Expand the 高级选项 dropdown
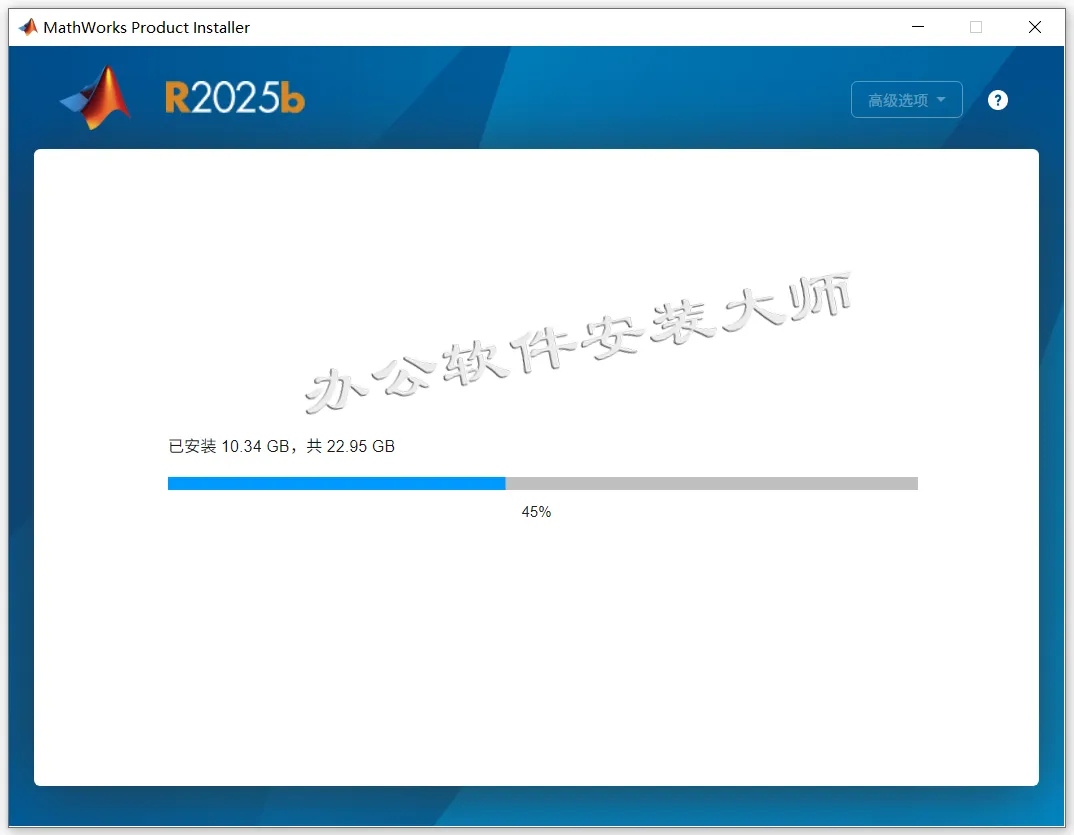1074x835 pixels. click(906, 100)
